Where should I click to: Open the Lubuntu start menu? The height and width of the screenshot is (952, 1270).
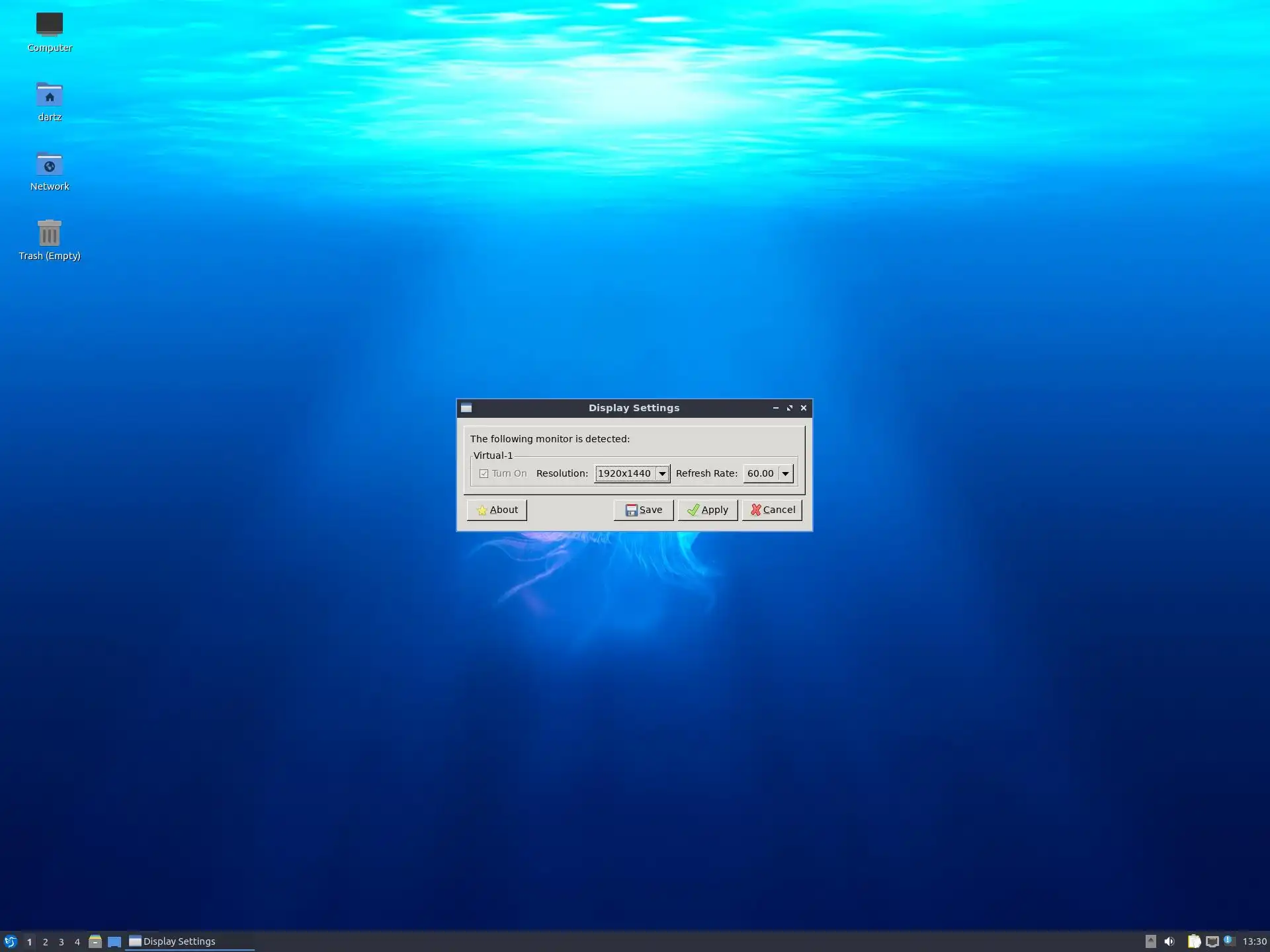(x=10, y=941)
